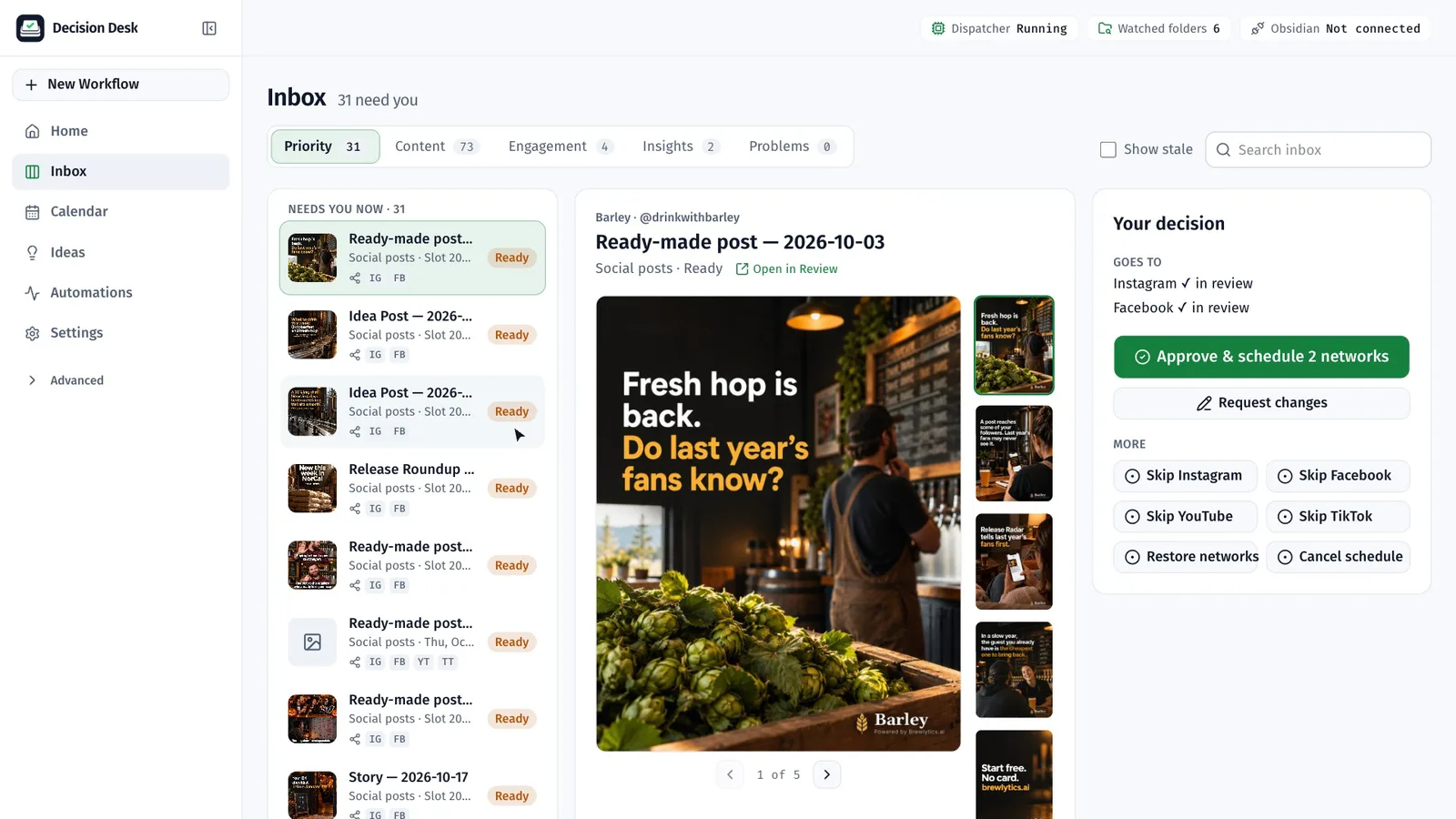This screenshot has height=819, width=1456.
Task: Click the Watched folders 6 status
Action: 1159,28
